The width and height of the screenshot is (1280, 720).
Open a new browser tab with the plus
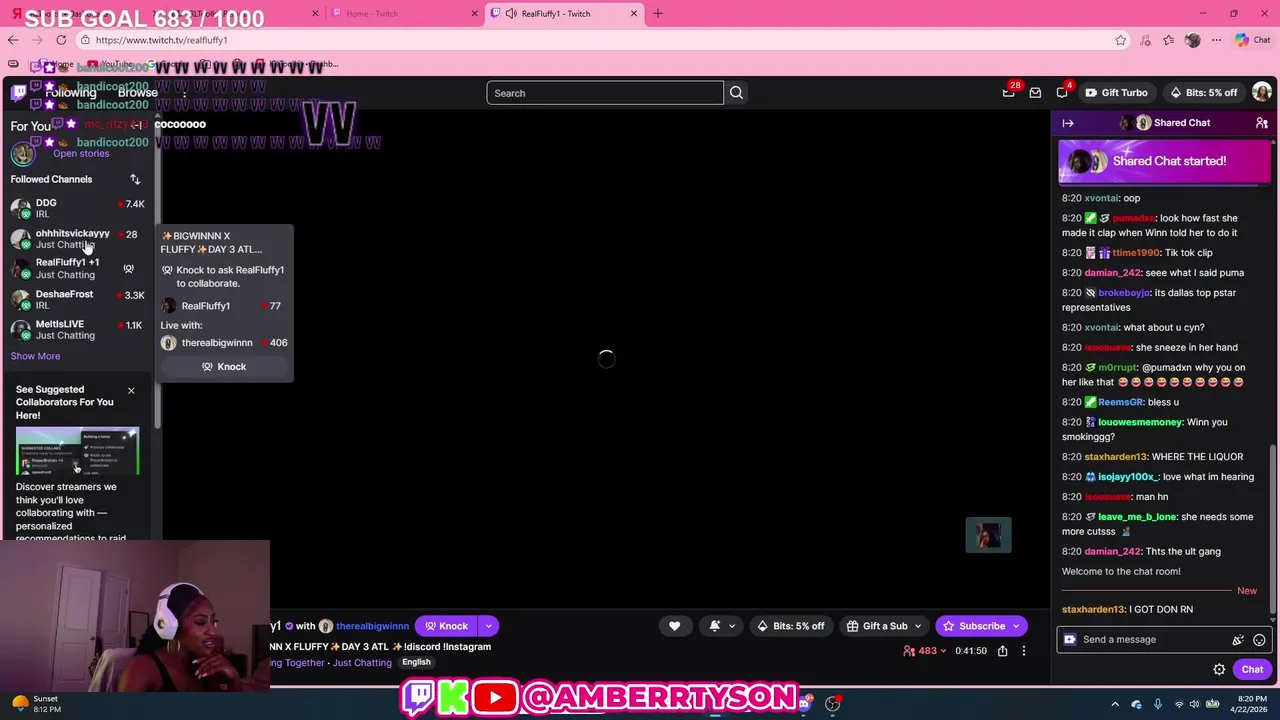[658, 13]
